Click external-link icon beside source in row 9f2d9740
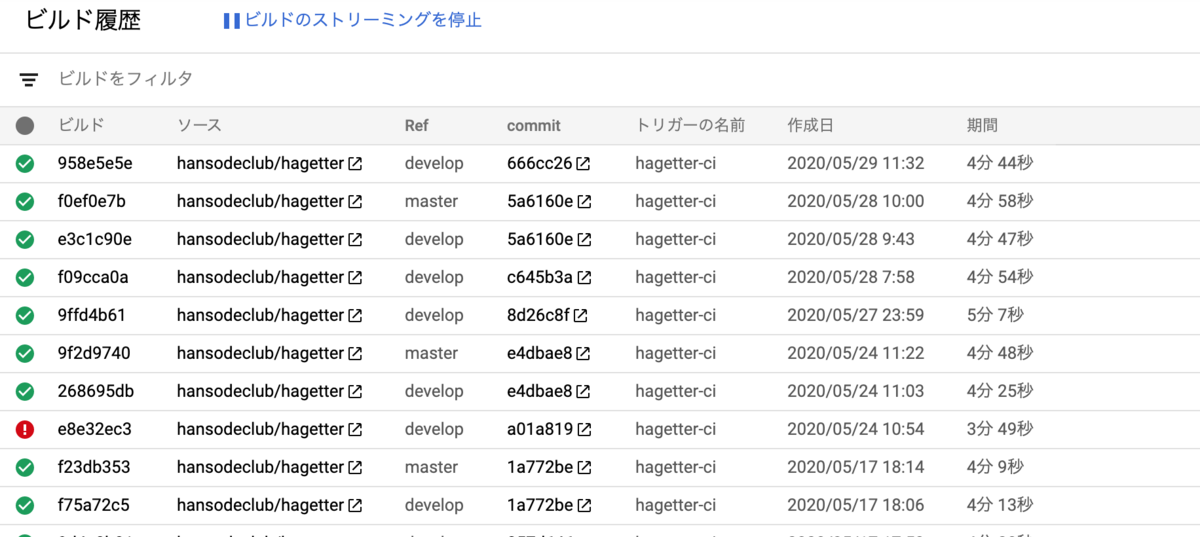The height and width of the screenshot is (537, 1200). 355,353
